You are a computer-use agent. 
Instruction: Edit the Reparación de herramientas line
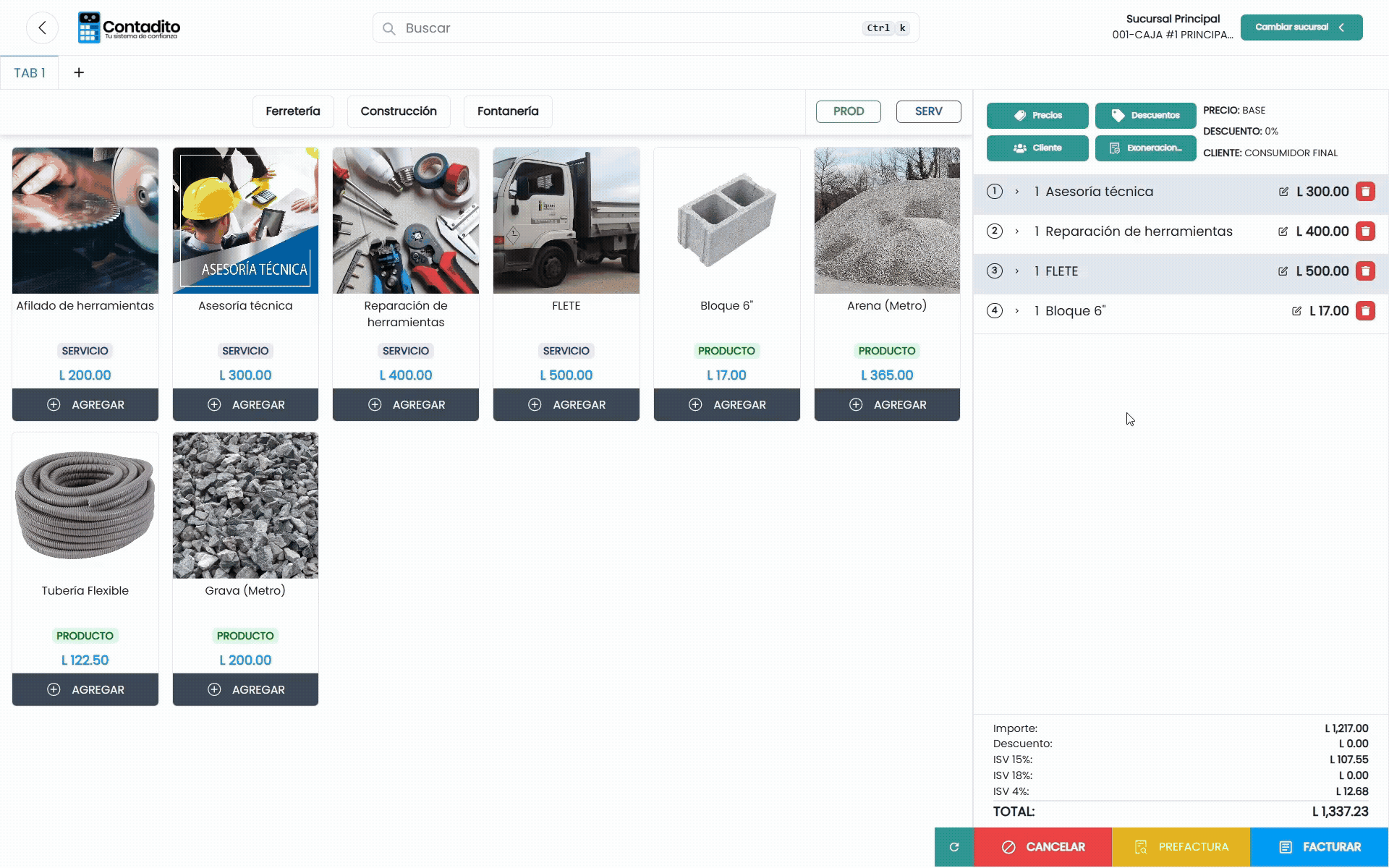[1283, 231]
